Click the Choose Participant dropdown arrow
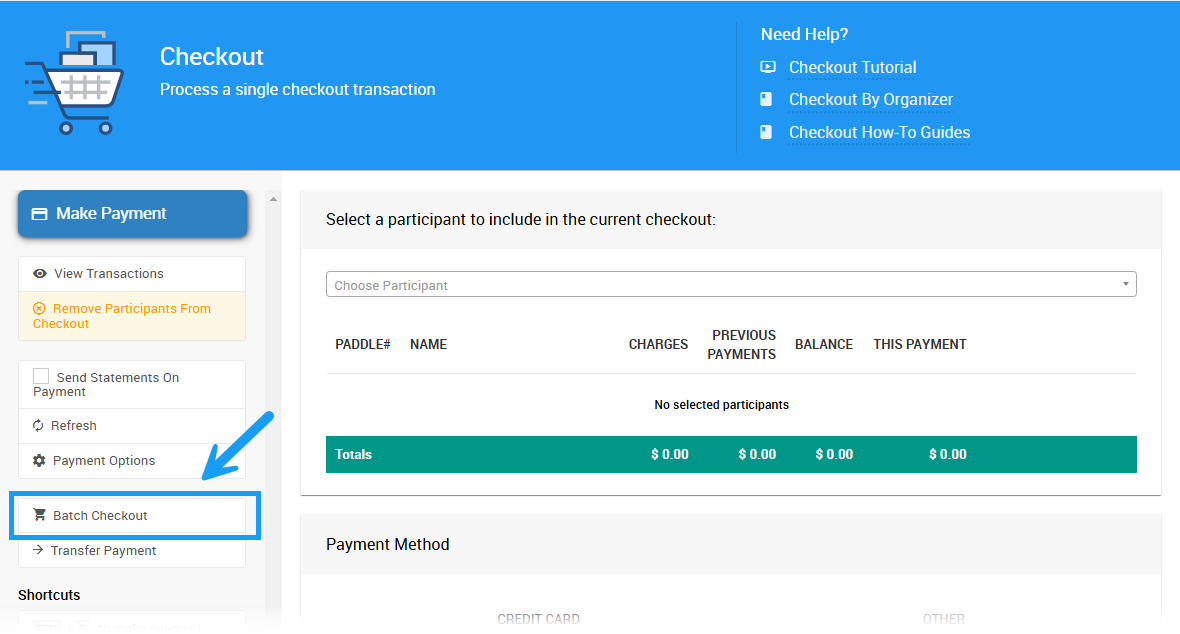Viewport: 1180px width, 634px height. 1125,285
